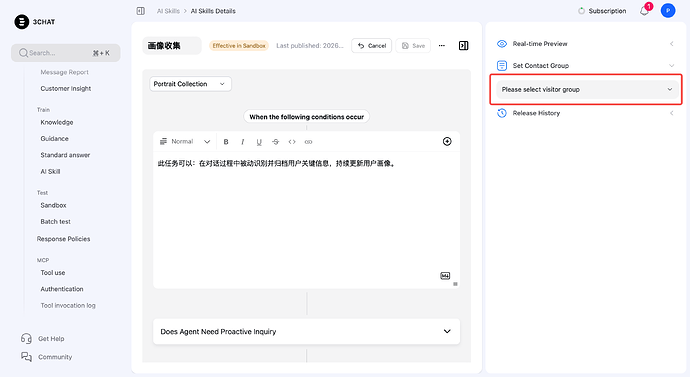Apply italic formatting
The image size is (690, 377).
242,142
